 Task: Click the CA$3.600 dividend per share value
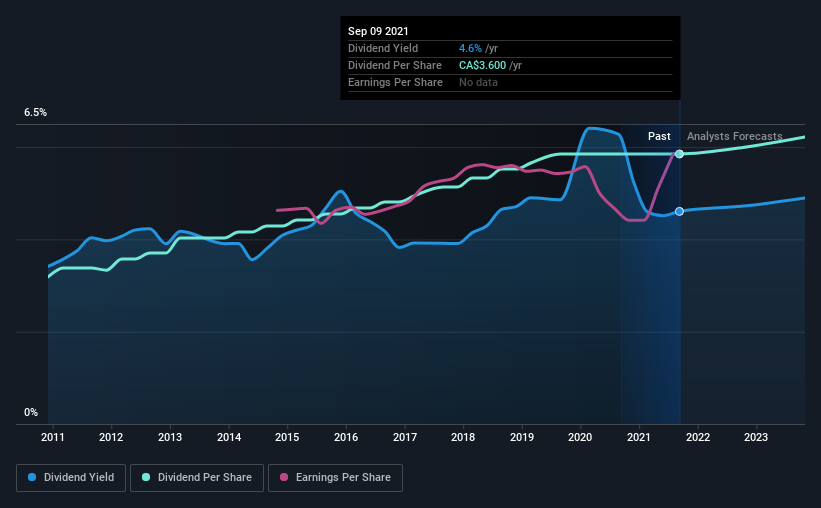(x=482, y=65)
